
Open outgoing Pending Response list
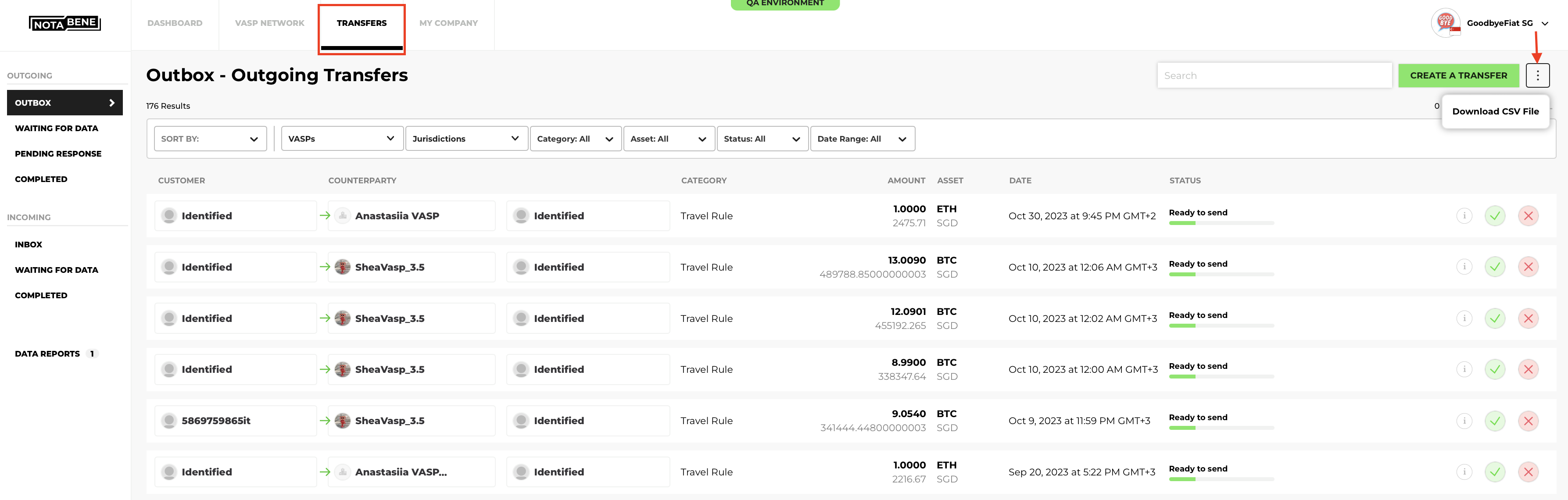tap(58, 154)
